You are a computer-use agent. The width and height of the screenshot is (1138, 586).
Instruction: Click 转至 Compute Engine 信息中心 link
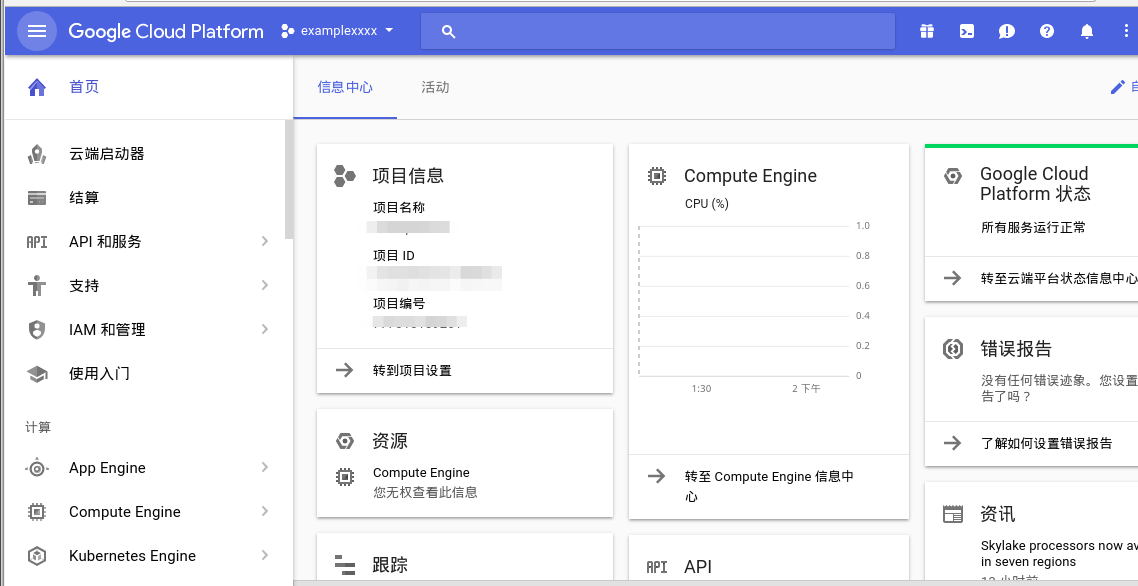pos(769,487)
